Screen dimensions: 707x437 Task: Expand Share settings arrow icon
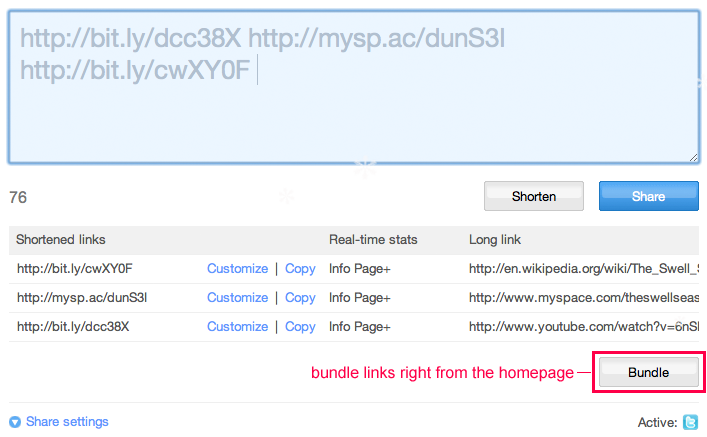[x=15, y=422]
